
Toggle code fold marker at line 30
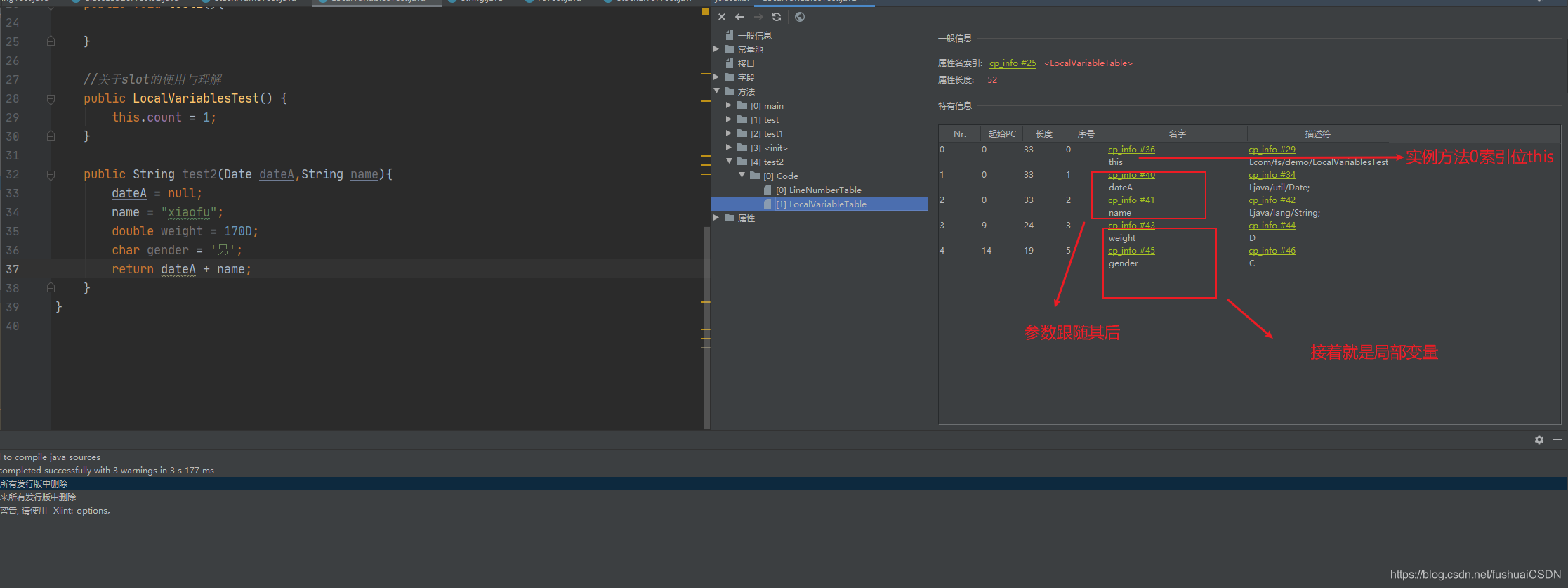pyautogui.click(x=51, y=136)
